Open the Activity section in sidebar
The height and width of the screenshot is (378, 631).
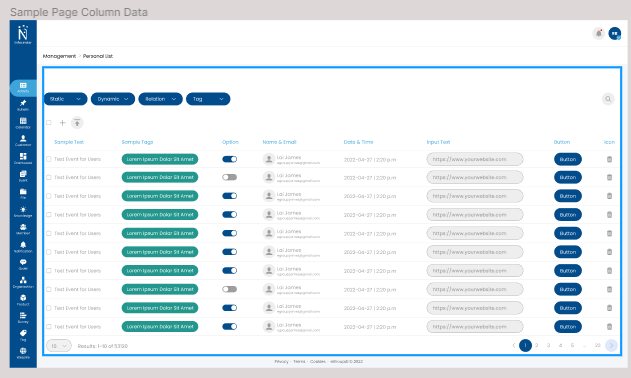pos(23,87)
